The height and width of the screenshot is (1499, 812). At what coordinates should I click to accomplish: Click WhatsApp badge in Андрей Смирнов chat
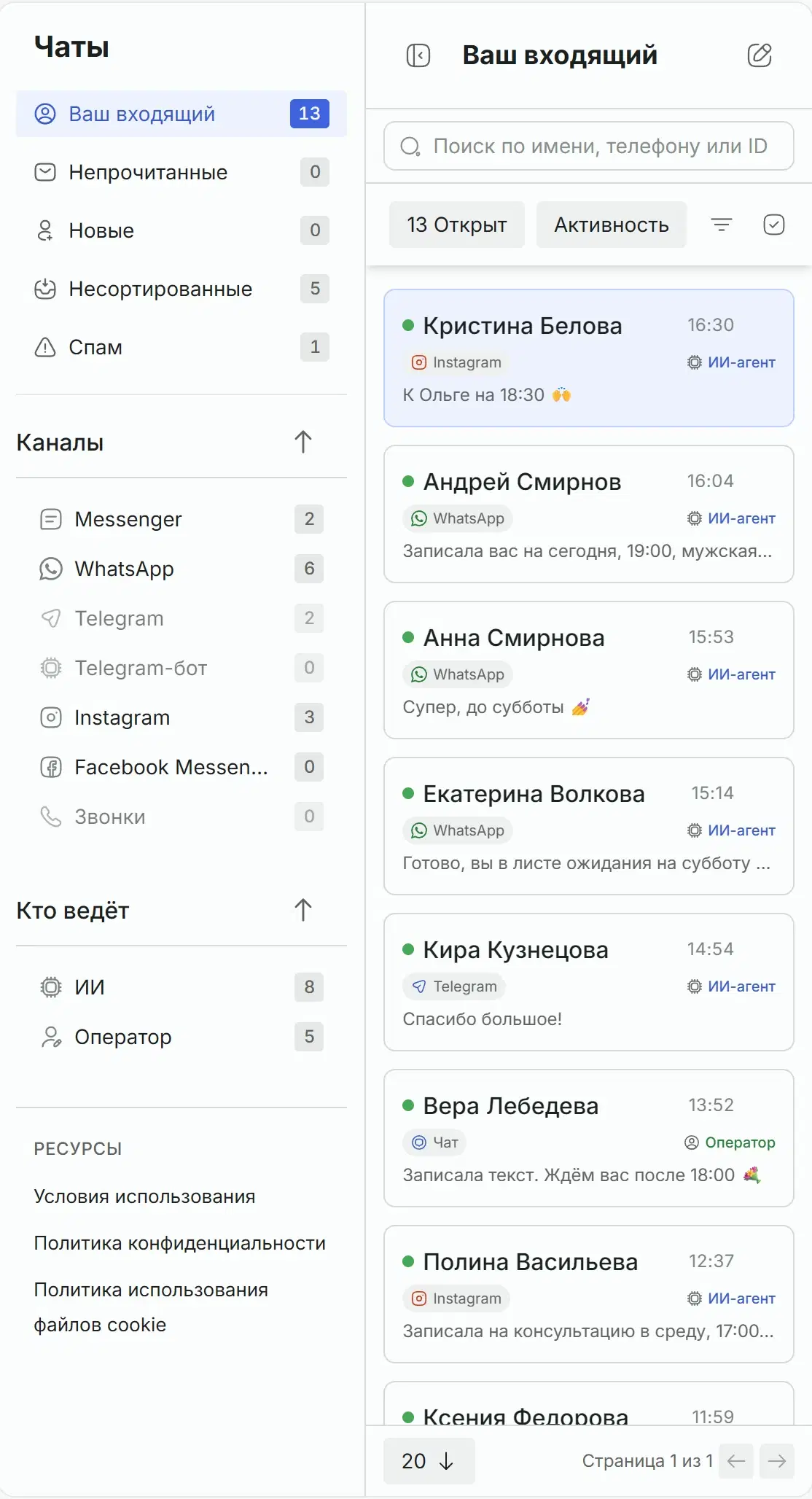click(x=458, y=518)
